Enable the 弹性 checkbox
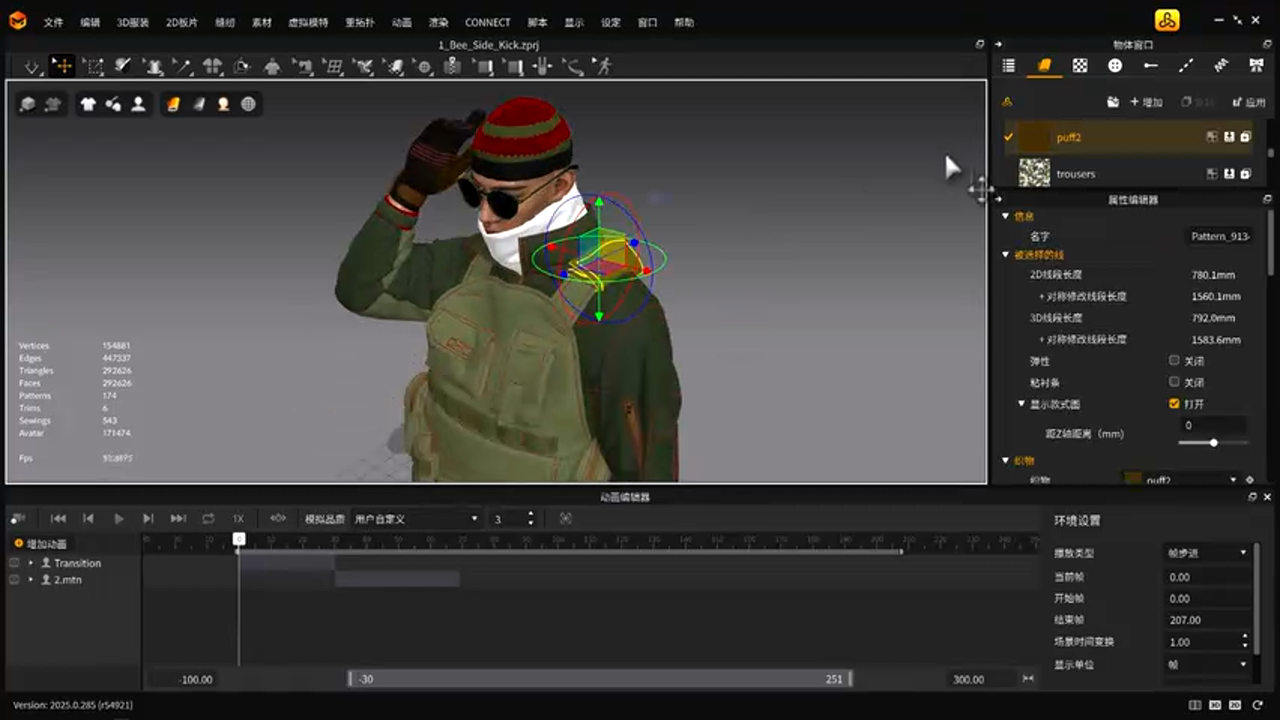Screen dimensions: 1280x720 click(x=1174, y=360)
